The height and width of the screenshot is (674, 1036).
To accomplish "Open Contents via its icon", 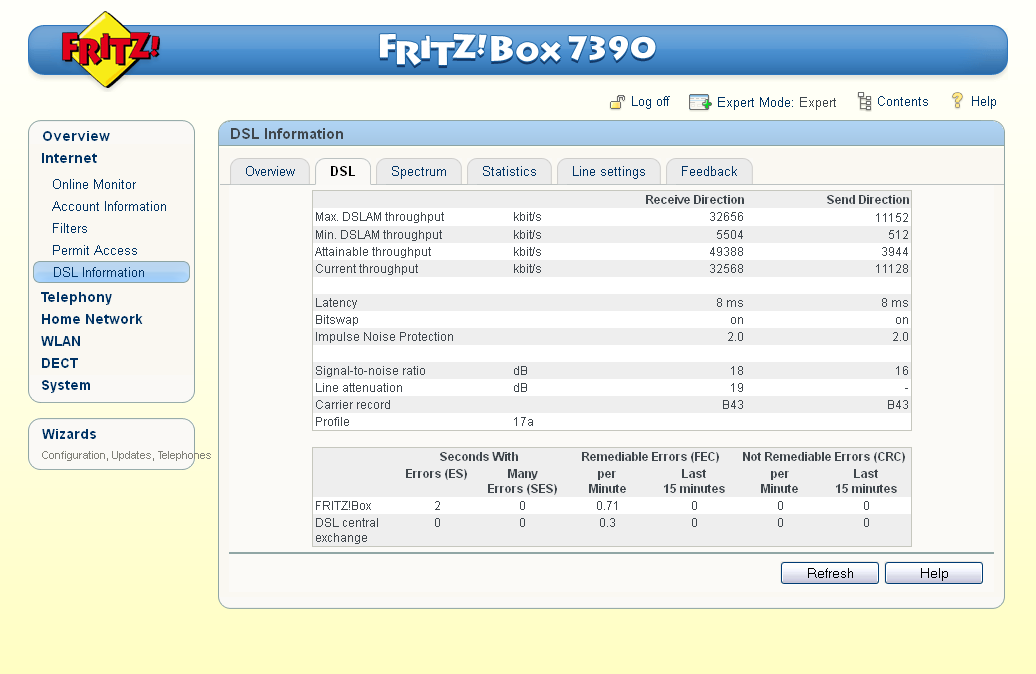I will [862, 101].
